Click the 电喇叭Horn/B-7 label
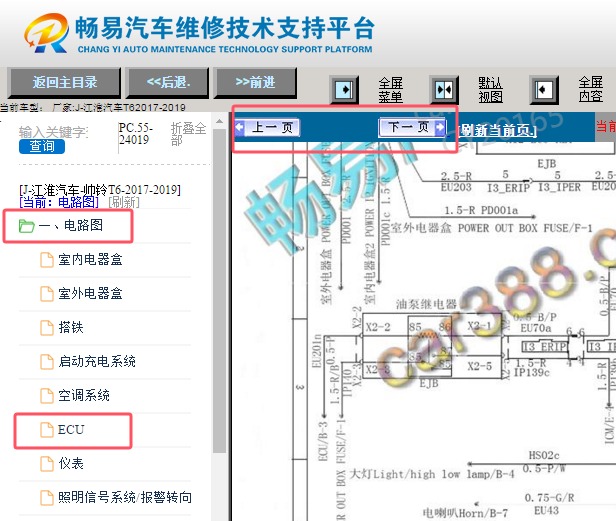This screenshot has height=521, width=616. (x=466, y=513)
